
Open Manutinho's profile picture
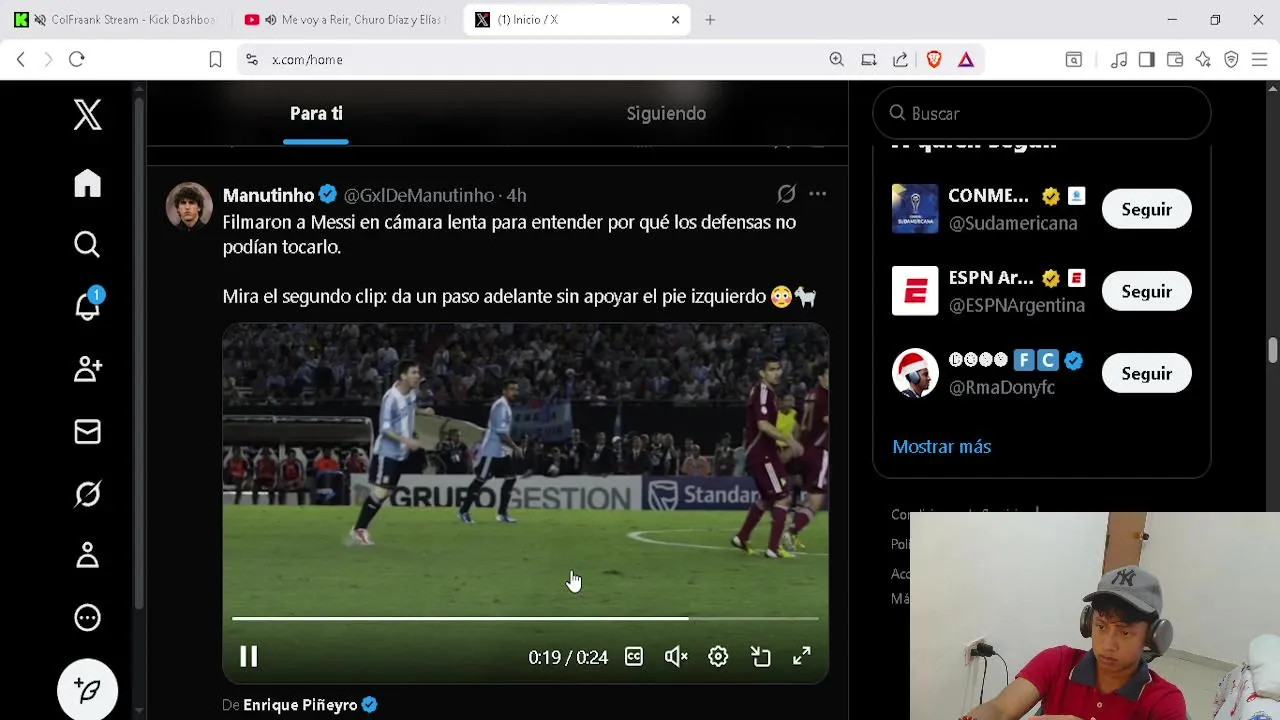(189, 207)
